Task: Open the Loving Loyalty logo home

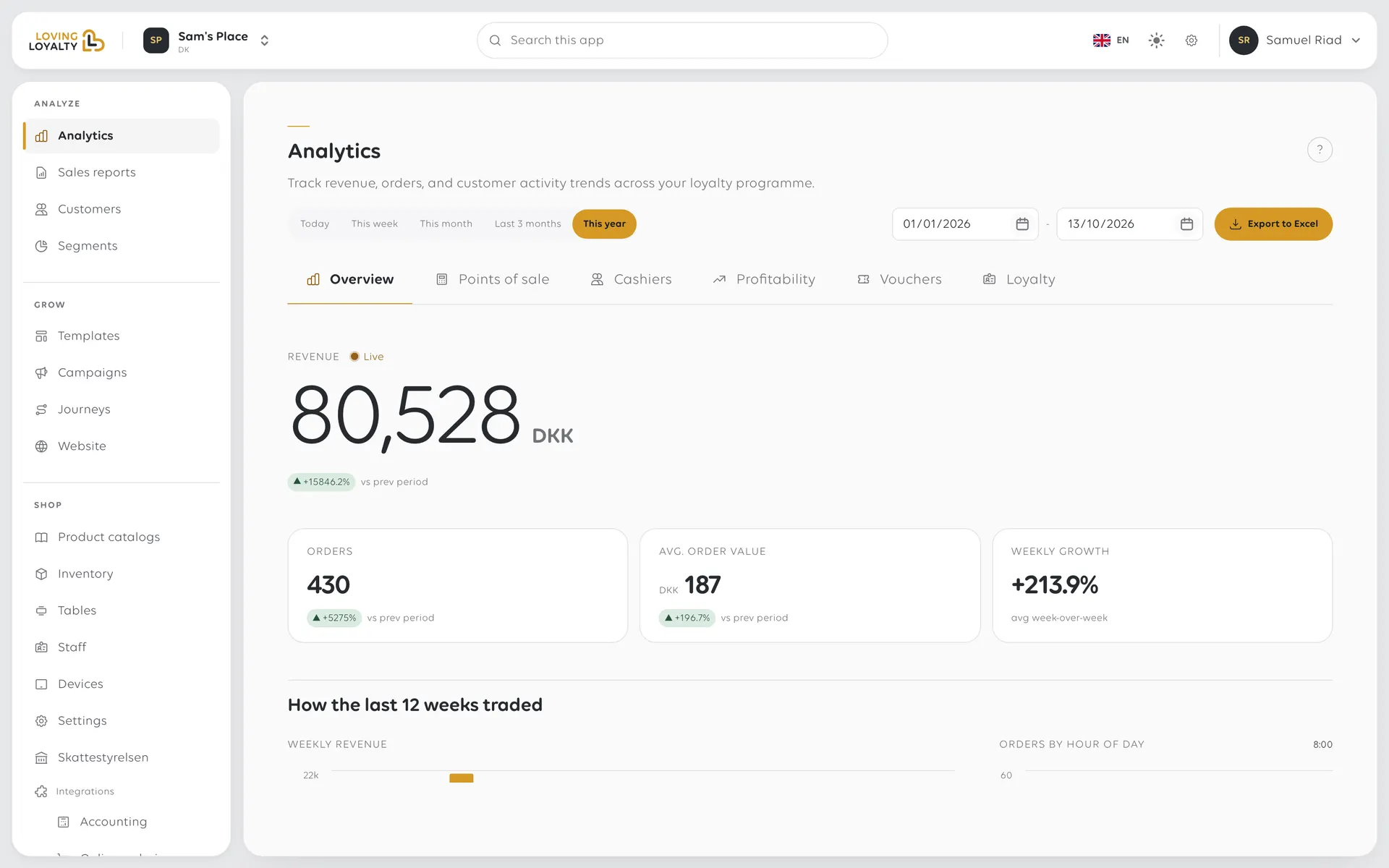Action: point(67,41)
